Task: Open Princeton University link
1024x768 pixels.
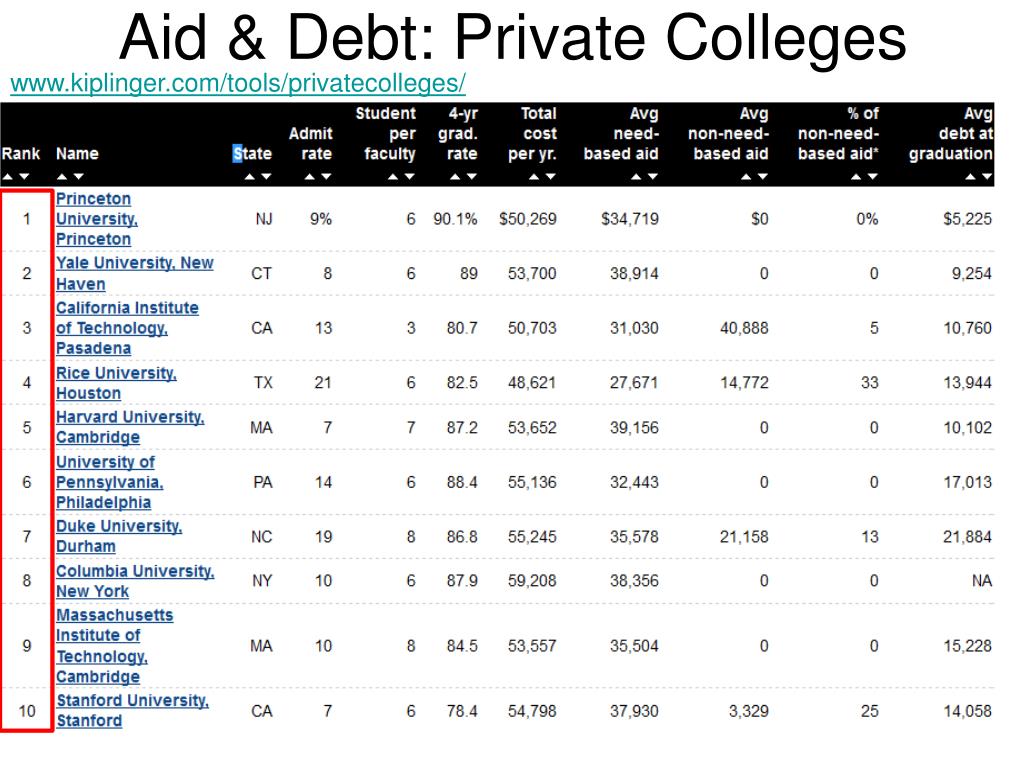Action: click(x=97, y=219)
